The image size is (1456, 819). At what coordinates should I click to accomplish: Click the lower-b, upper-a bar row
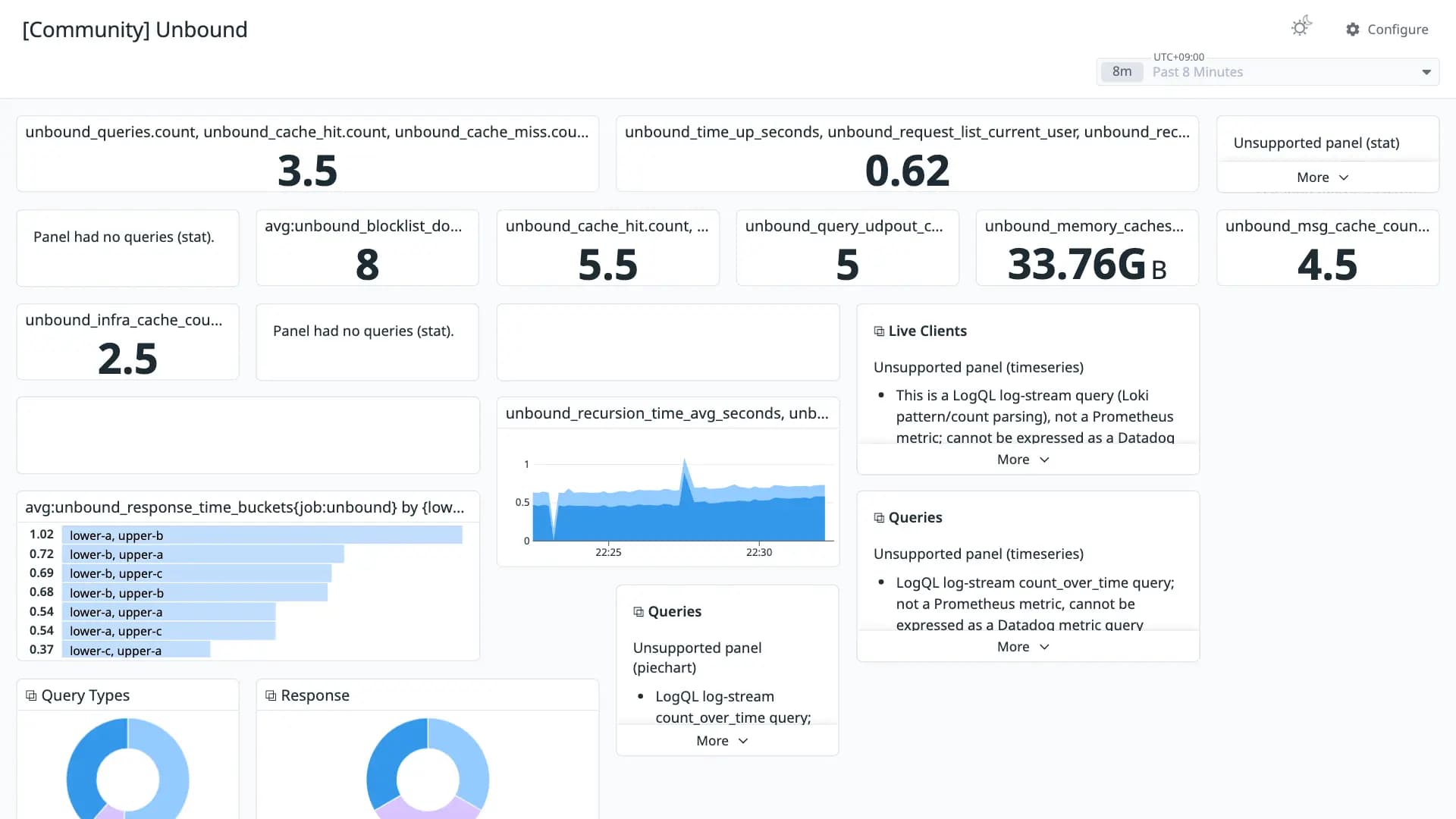pos(202,554)
